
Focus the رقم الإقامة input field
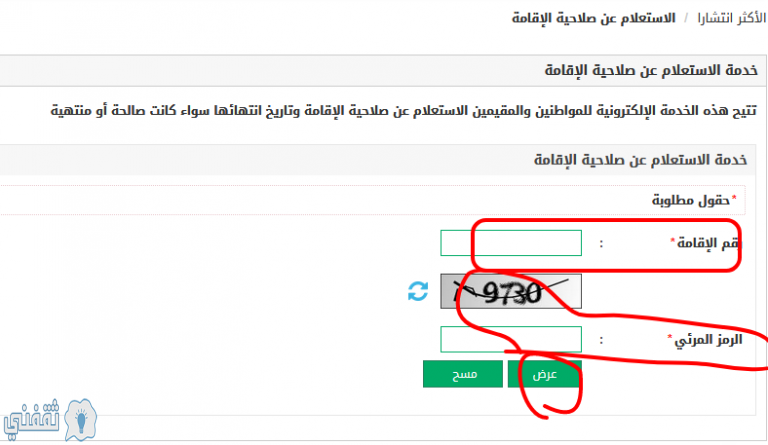click(x=511, y=243)
